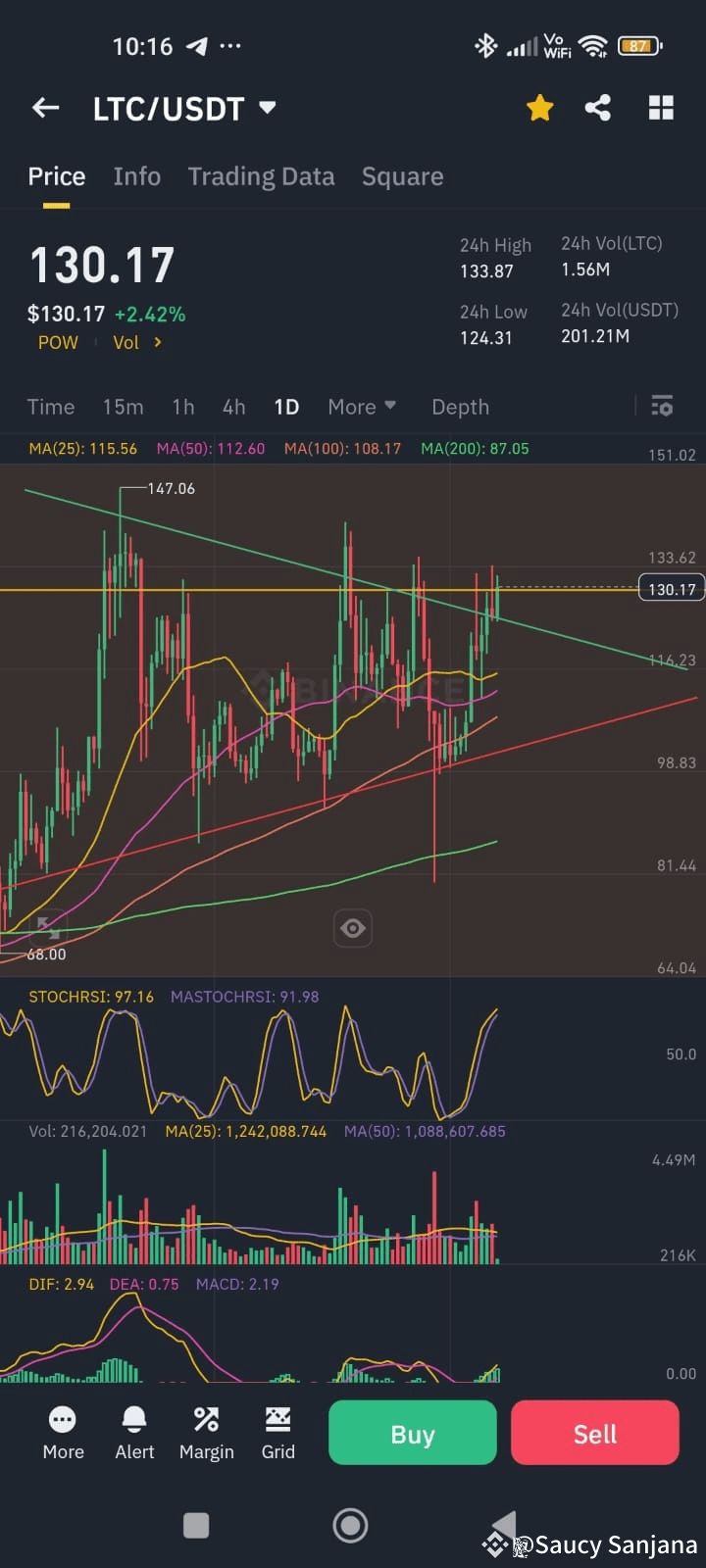Viewport: 706px width, 1568px height.
Task: Open chart indicator settings icon
Action: pyautogui.click(x=662, y=406)
